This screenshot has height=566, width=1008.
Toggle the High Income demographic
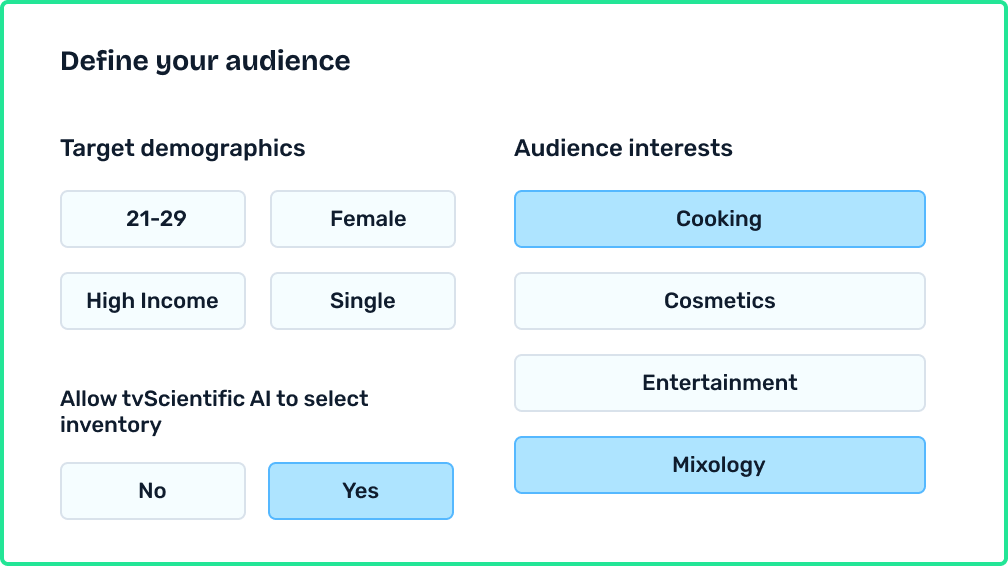click(x=153, y=301)
